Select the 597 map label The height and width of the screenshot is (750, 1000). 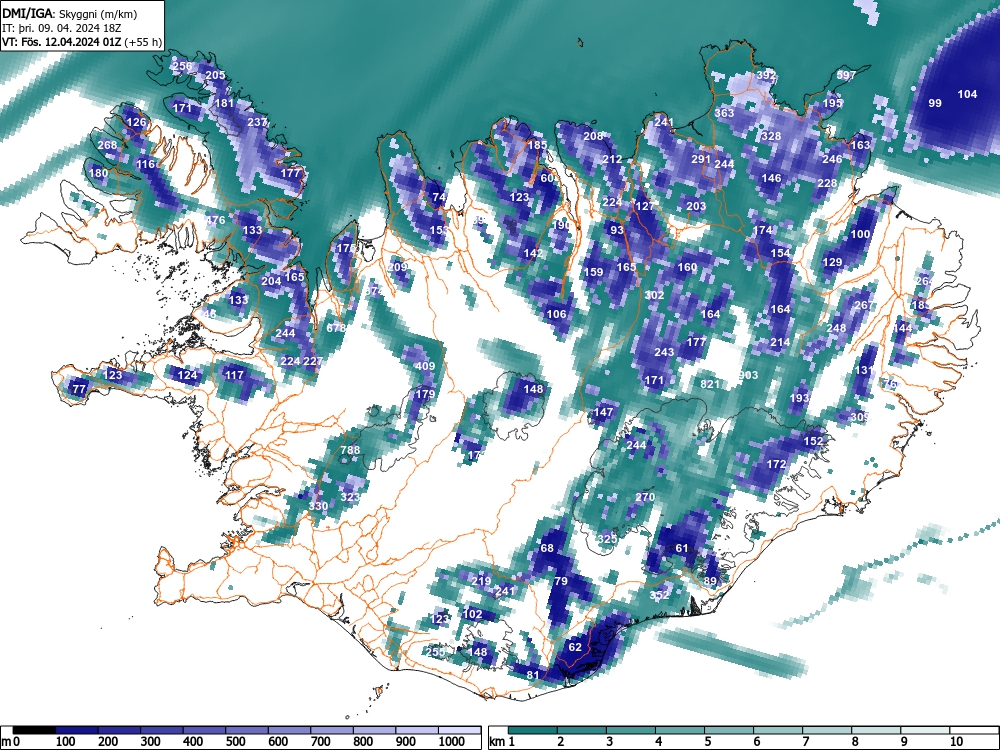point(846,75)
